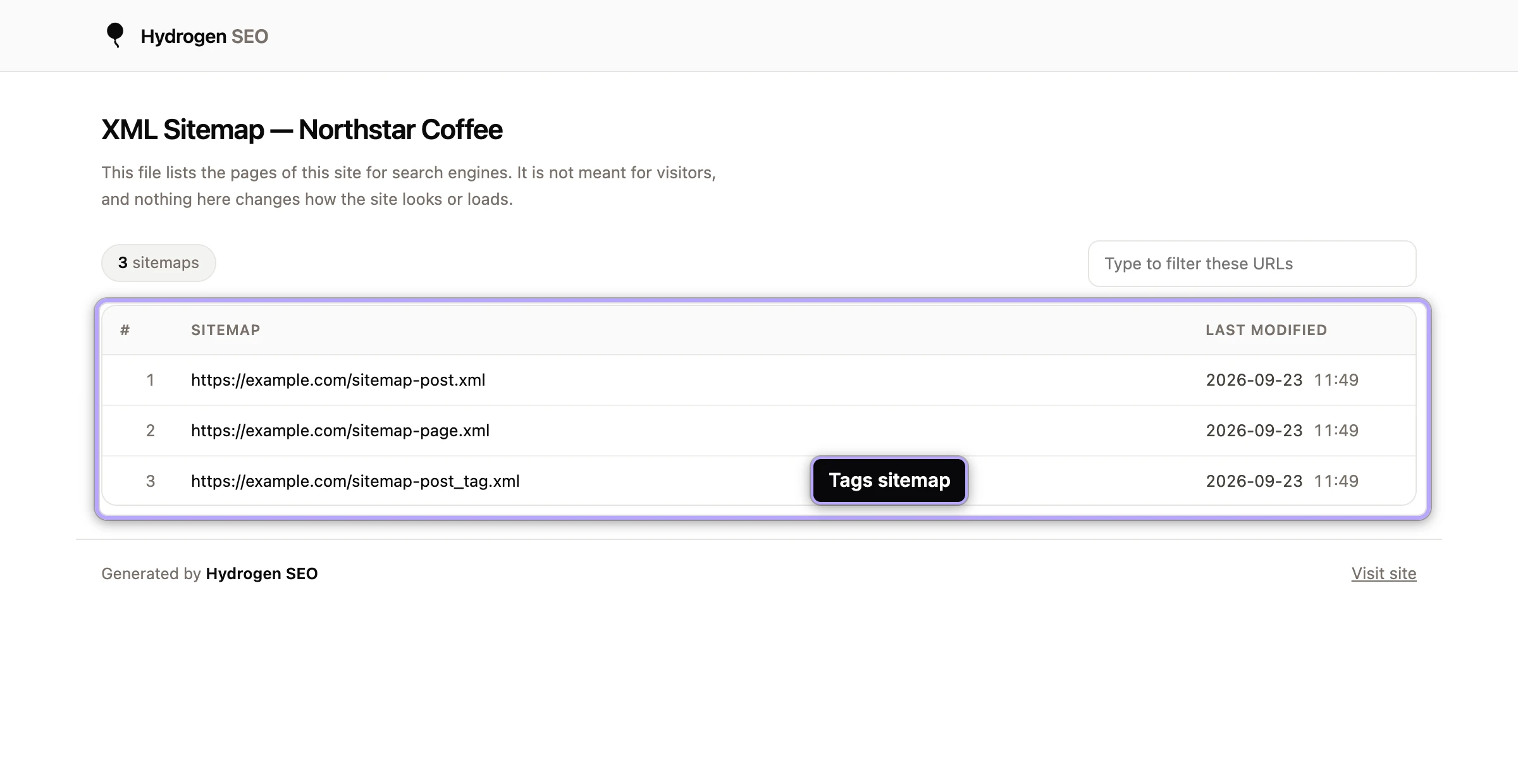1518x784 pixels.
Task: Click the LAST MODIFIED column header
Action: click(1266, 330)
